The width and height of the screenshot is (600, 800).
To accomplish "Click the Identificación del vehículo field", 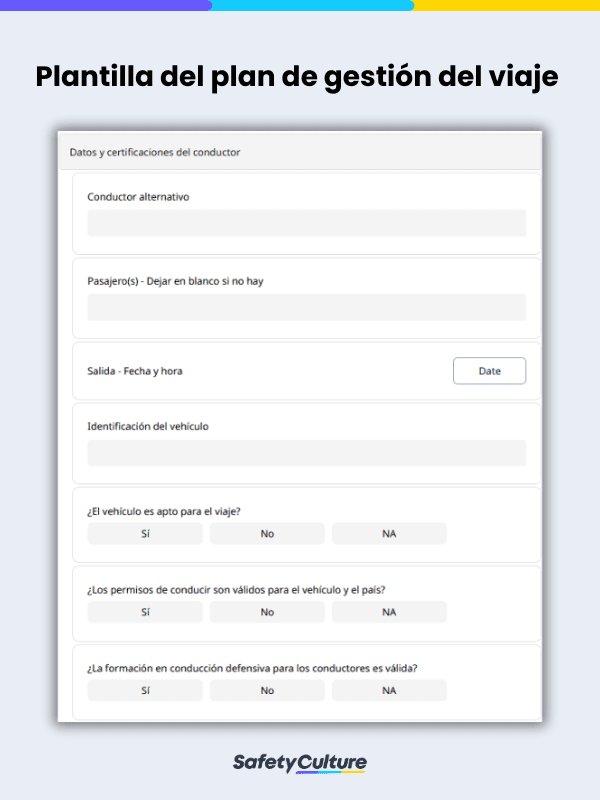I will click(306, 453).
